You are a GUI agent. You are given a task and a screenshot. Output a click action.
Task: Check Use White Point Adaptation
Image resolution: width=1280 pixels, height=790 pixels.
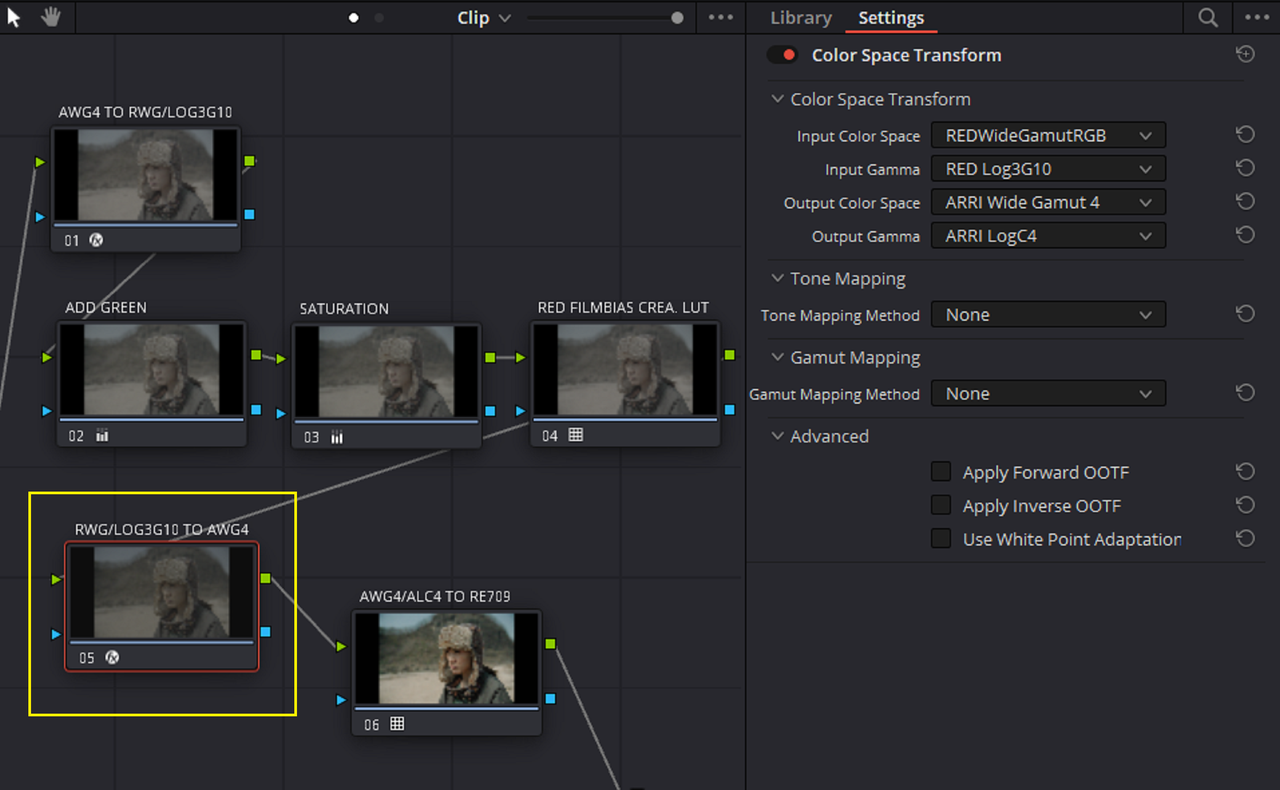coord(941,539)
